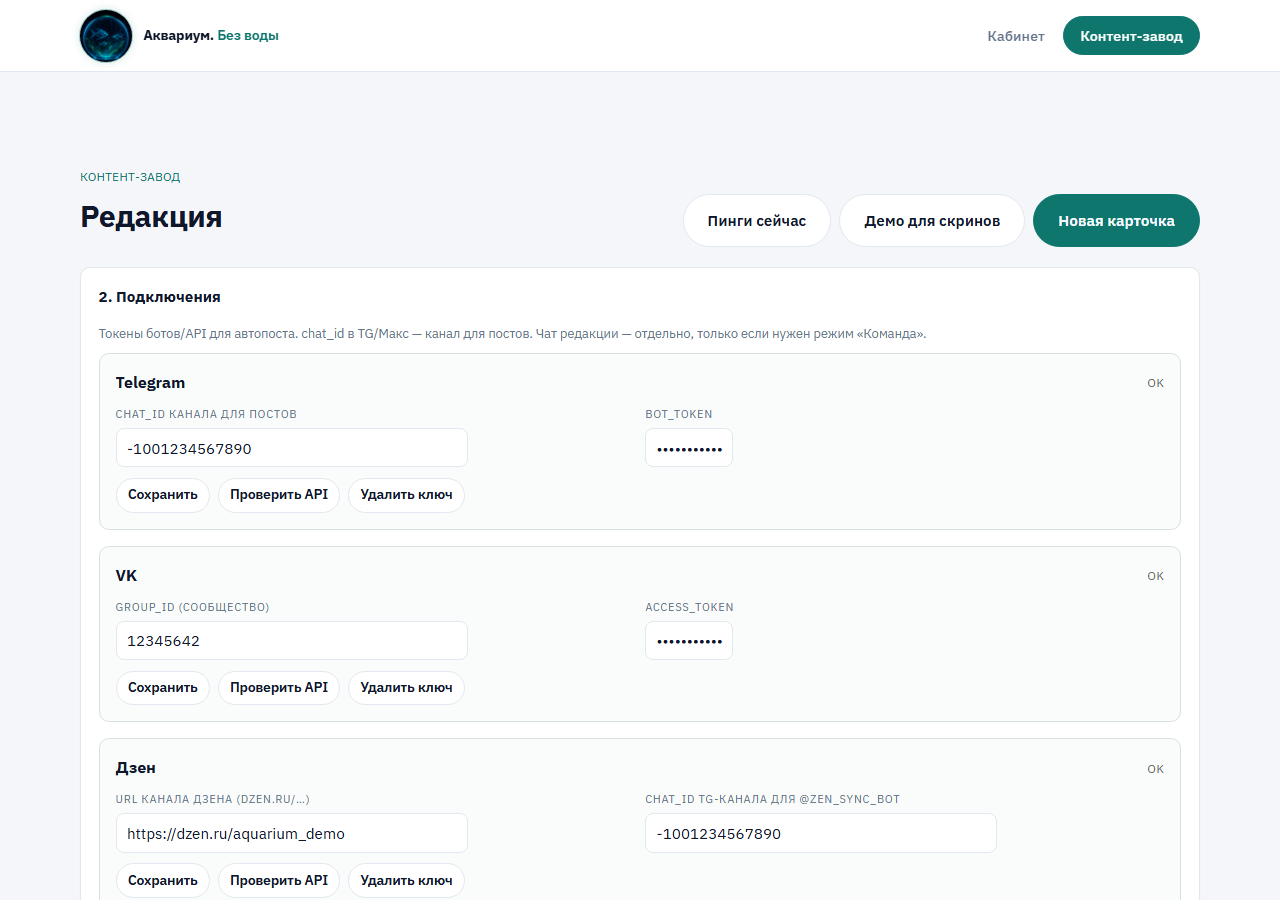The image size is (1280, 900).
Task: Delete the Telegram key
Action: tap(406, 495)
